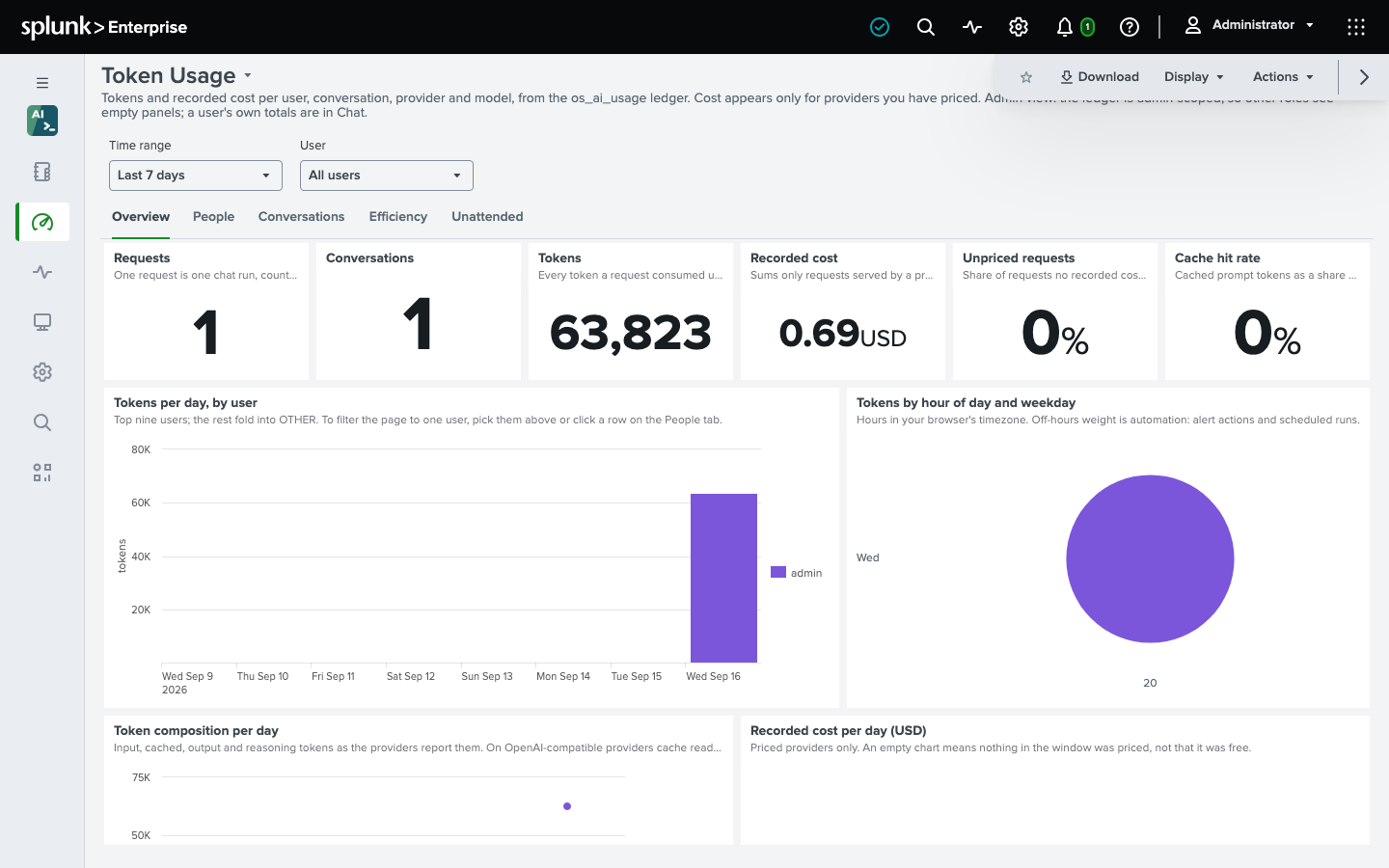The width and height of the screenshot is (1389, 868).
Task: Click the purple Wed hour bubble
Action: coord(1150,558)
